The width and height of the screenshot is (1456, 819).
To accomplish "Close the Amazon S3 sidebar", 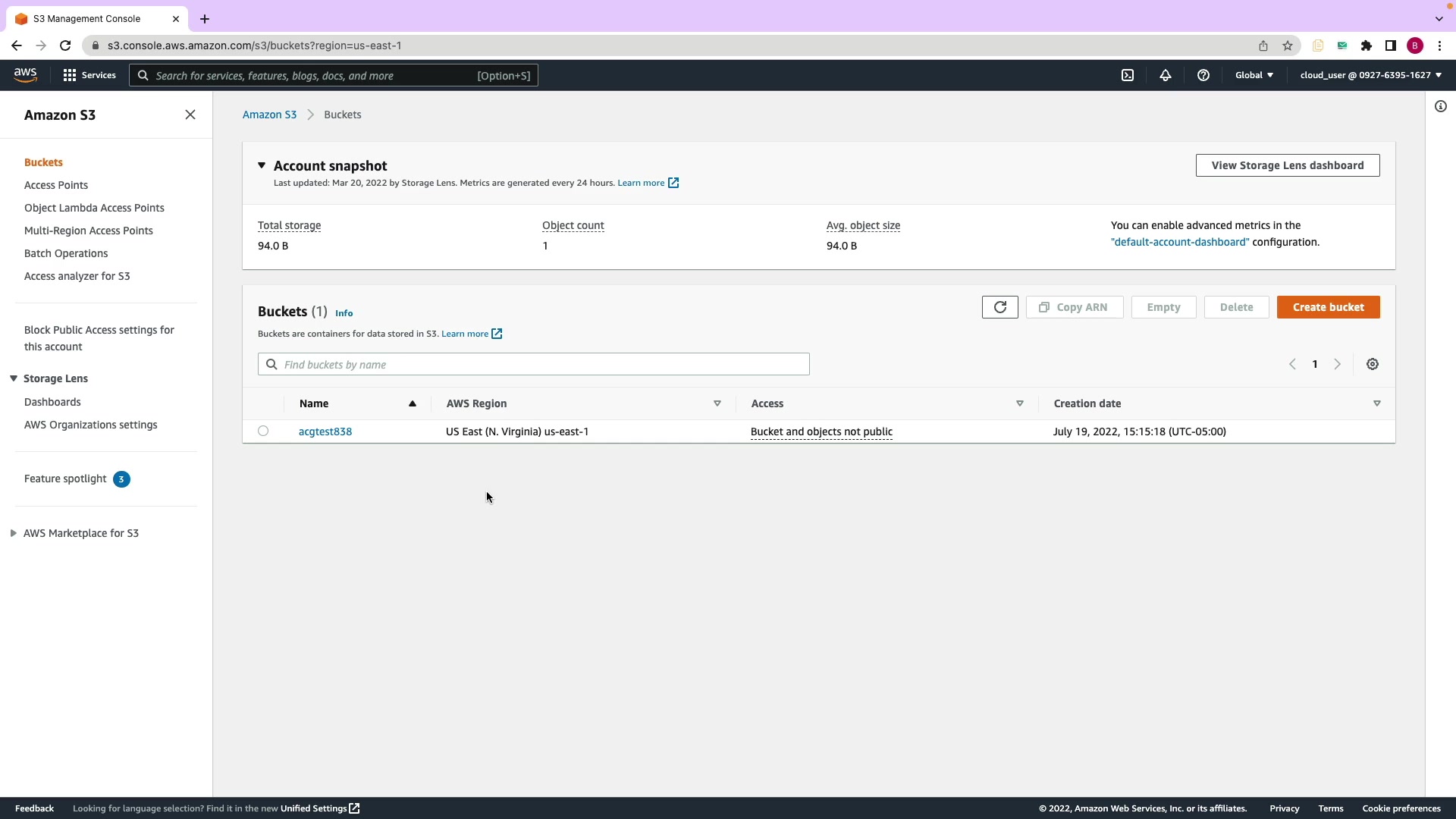I will tap(190, 115).
